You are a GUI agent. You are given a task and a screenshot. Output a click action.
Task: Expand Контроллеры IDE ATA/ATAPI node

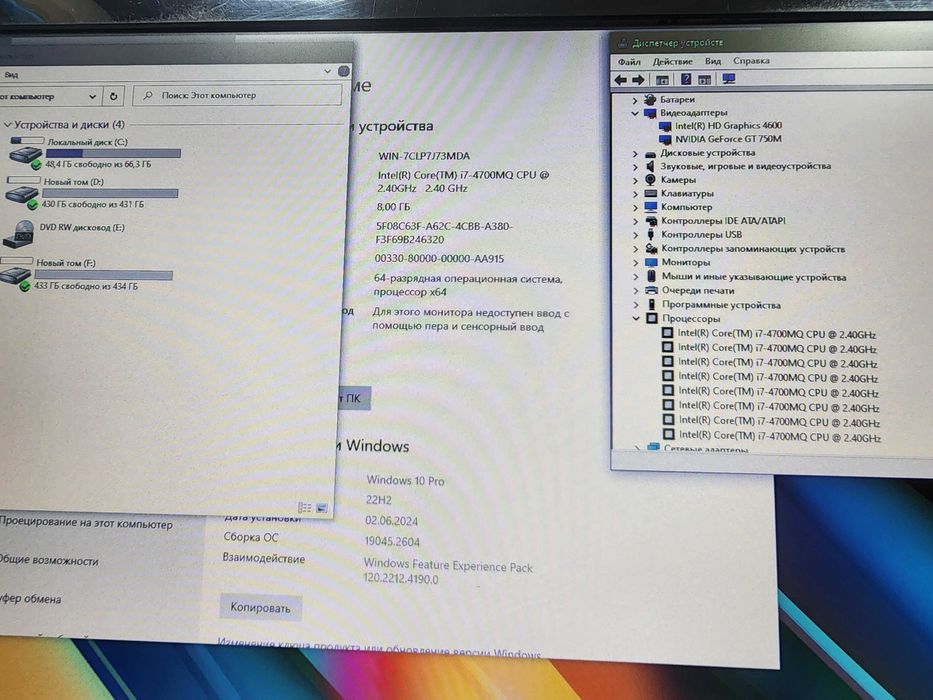636,221
